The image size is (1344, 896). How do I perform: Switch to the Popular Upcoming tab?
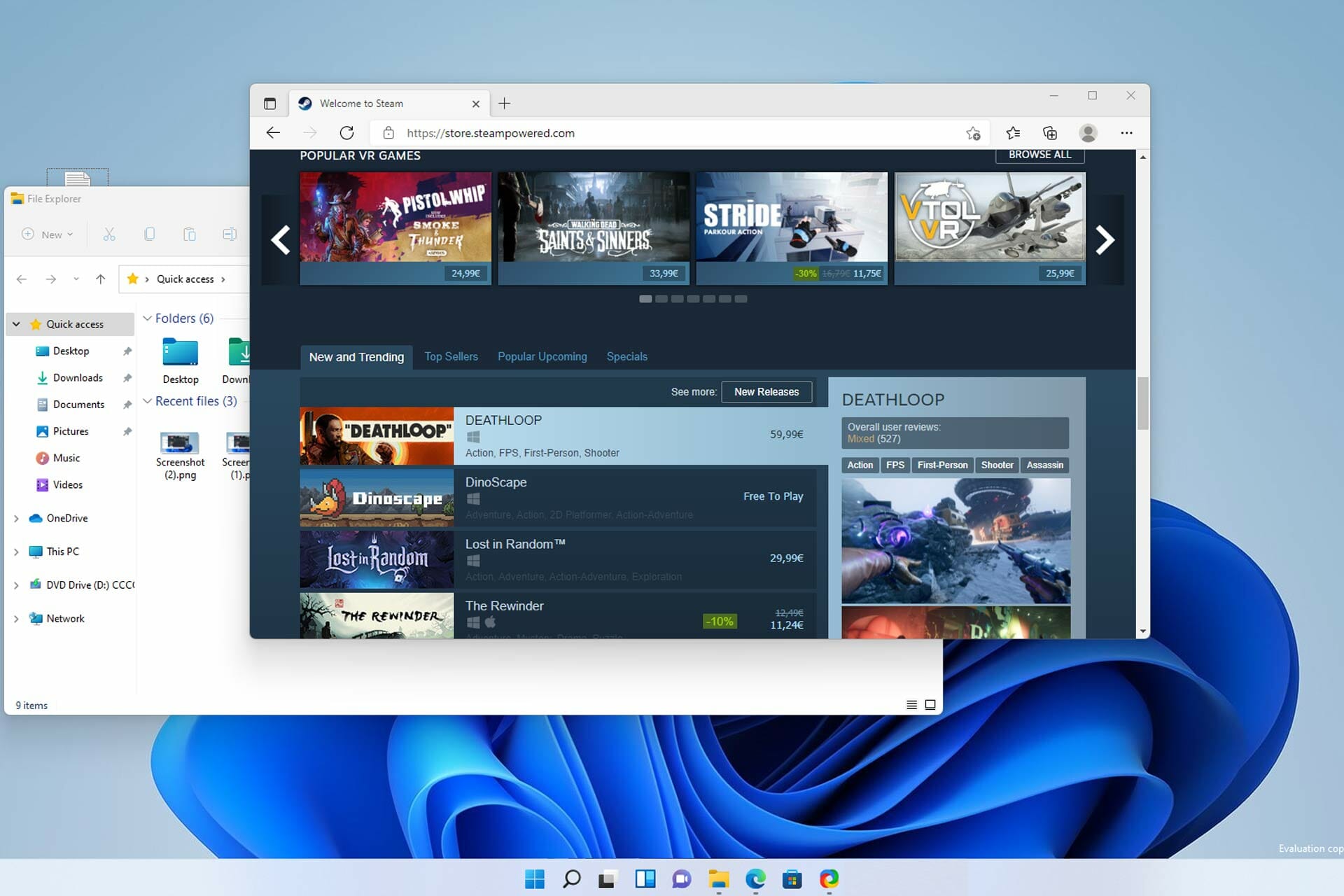click(542, 357)
